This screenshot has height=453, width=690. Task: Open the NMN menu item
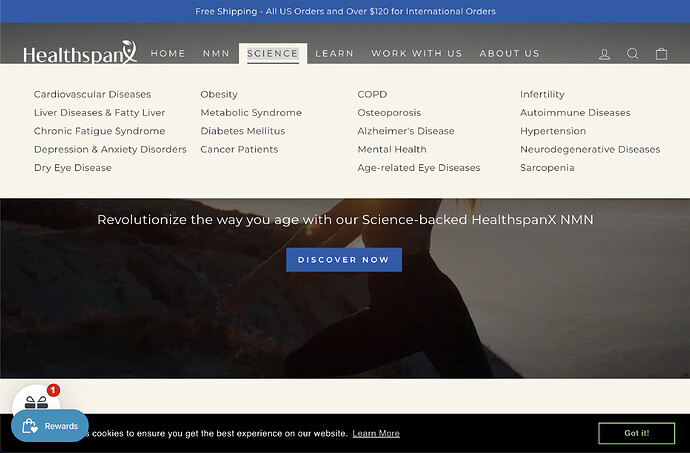(216, 53)
